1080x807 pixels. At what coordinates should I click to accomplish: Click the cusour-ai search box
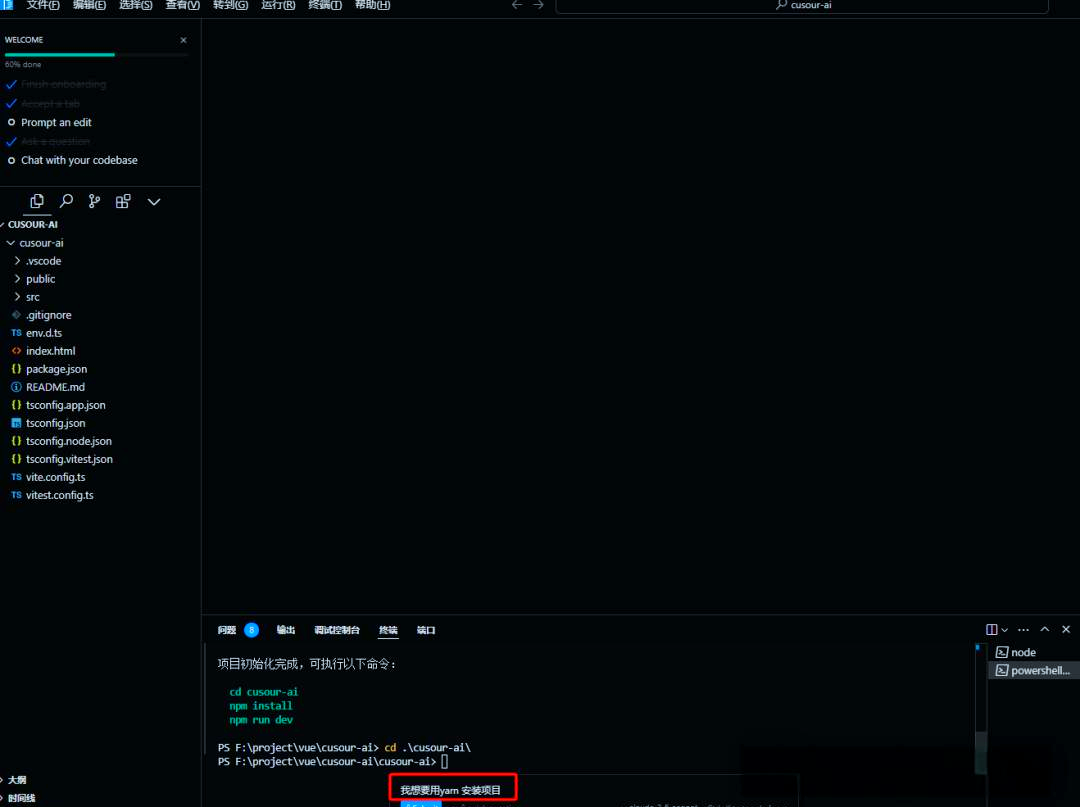point(802,5)
